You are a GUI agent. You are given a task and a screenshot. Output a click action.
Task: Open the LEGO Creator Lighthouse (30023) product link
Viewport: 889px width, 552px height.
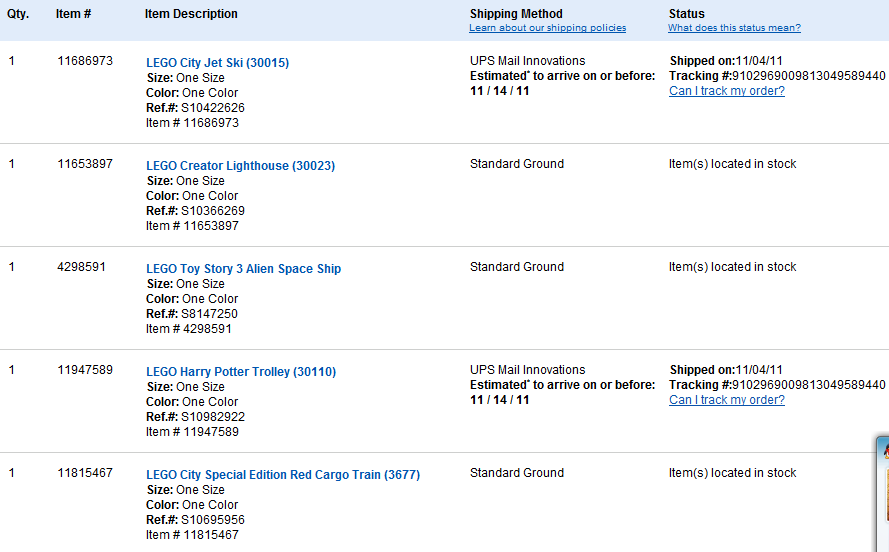point(240,166)
